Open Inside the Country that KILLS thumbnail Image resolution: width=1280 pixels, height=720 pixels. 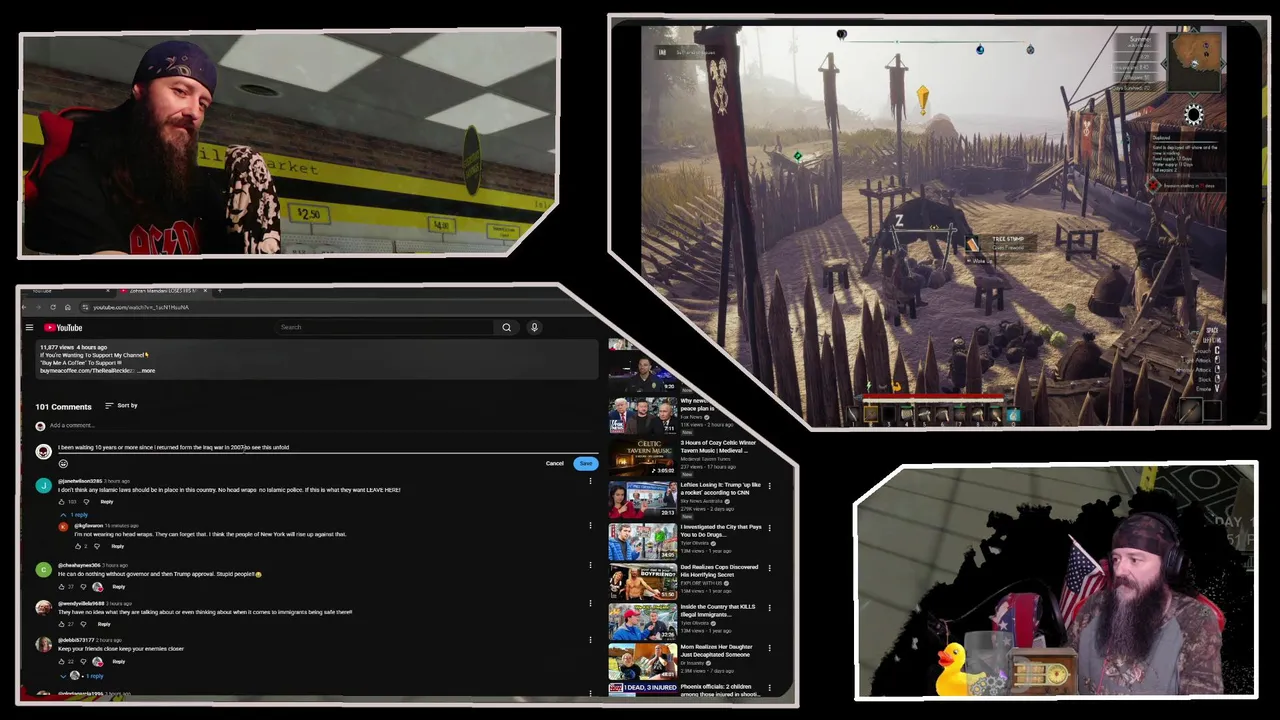(643, 621)
